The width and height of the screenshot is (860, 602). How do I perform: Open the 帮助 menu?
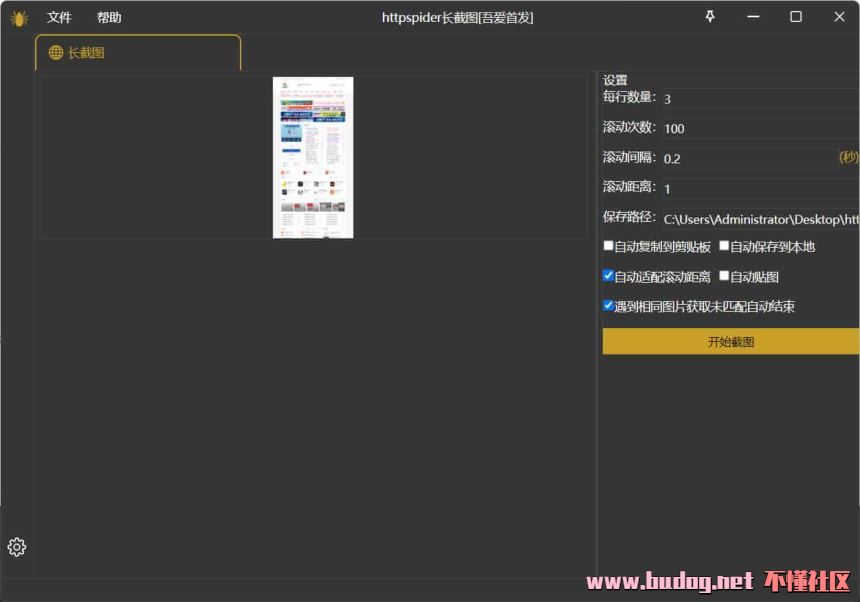coord(108,17)
